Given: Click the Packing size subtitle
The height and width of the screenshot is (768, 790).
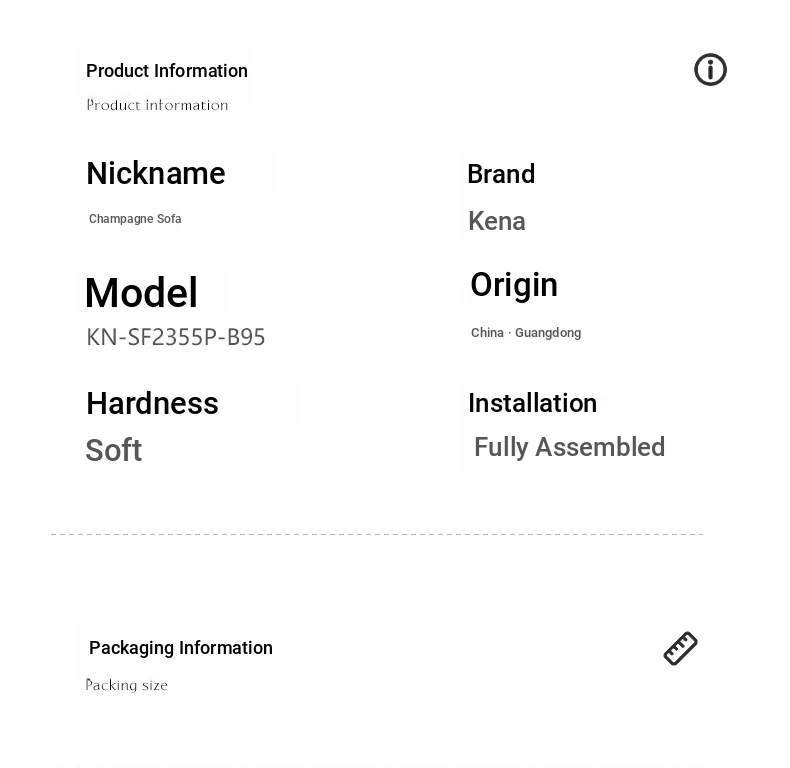Looking at the screenshot, I should pyautogui.click(x=126, y=685).
